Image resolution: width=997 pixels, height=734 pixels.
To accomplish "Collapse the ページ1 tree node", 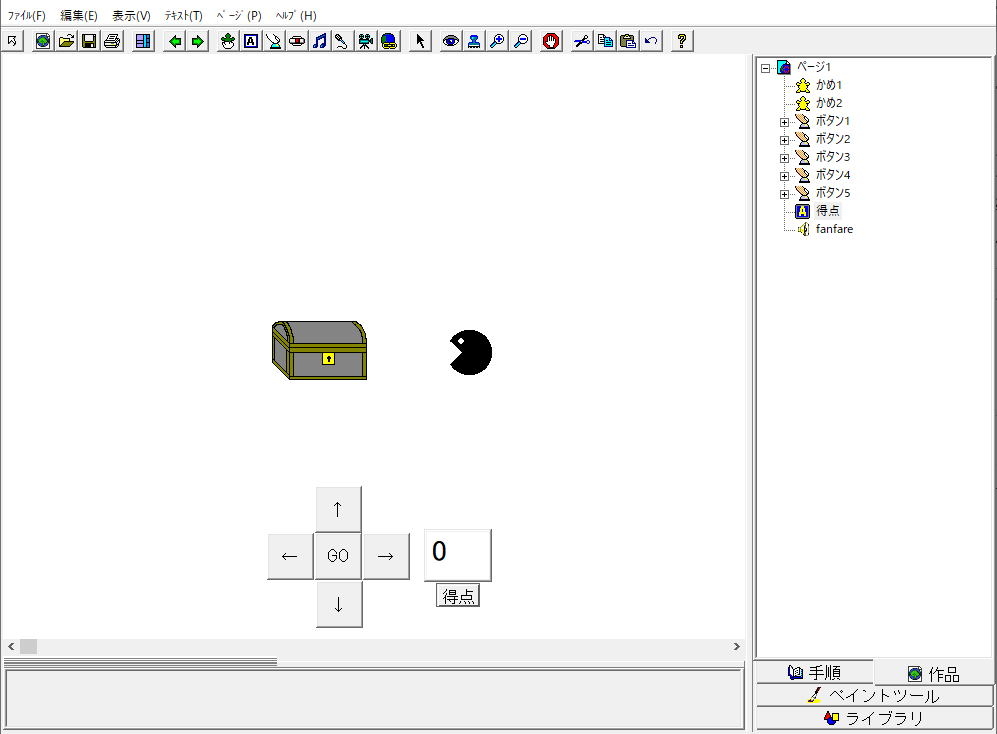I will [x=766, y=67].
